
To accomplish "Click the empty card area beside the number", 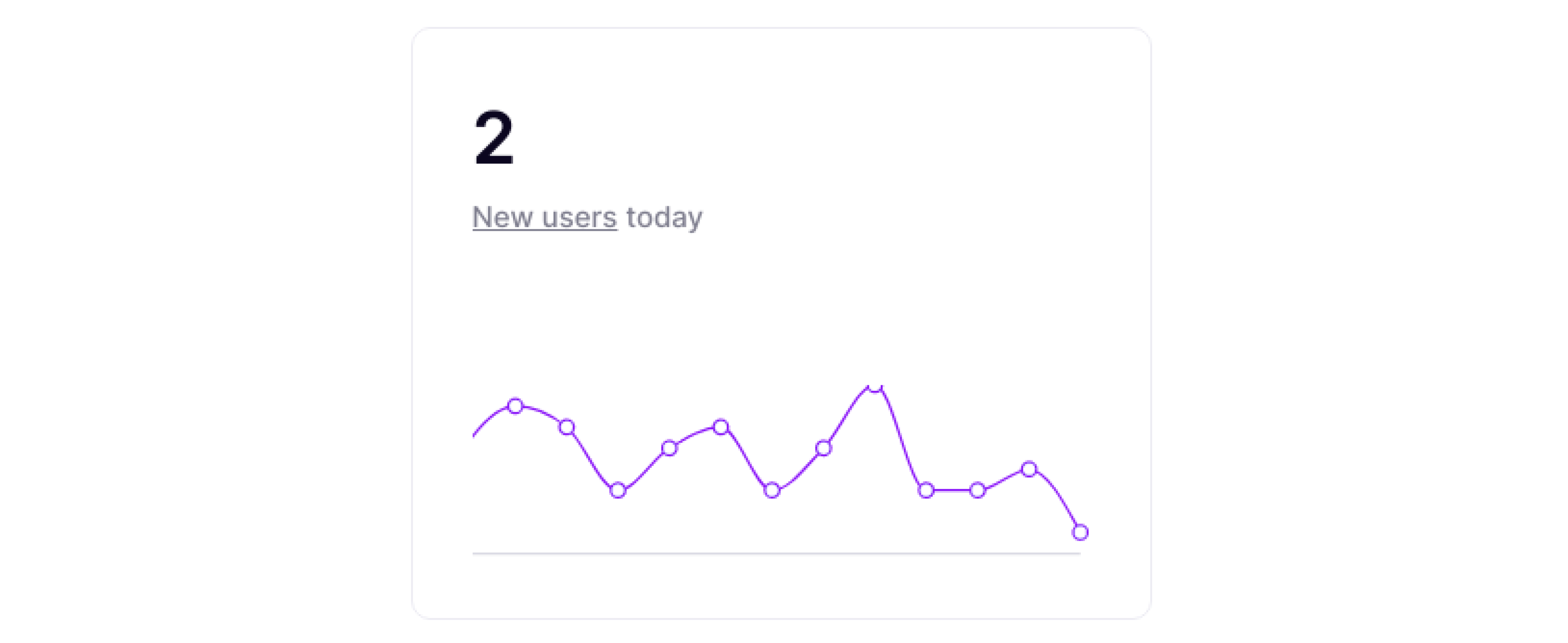I will pyautogui.click(x=822, y=137).
